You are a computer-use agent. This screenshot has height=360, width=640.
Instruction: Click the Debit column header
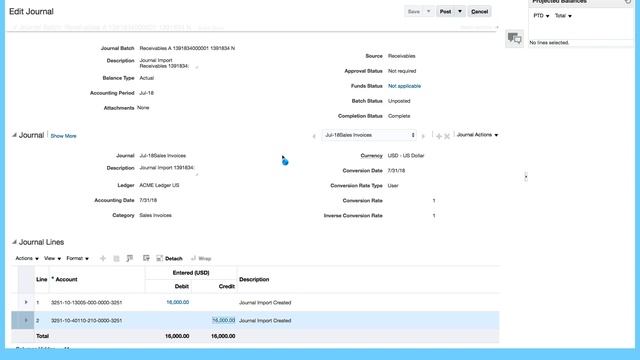point(182,287)
